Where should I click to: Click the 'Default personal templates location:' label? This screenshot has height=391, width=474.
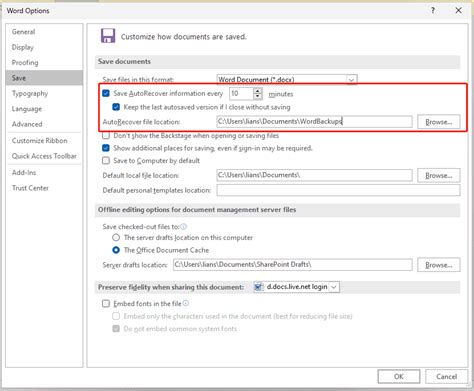[x=157, y=190]
